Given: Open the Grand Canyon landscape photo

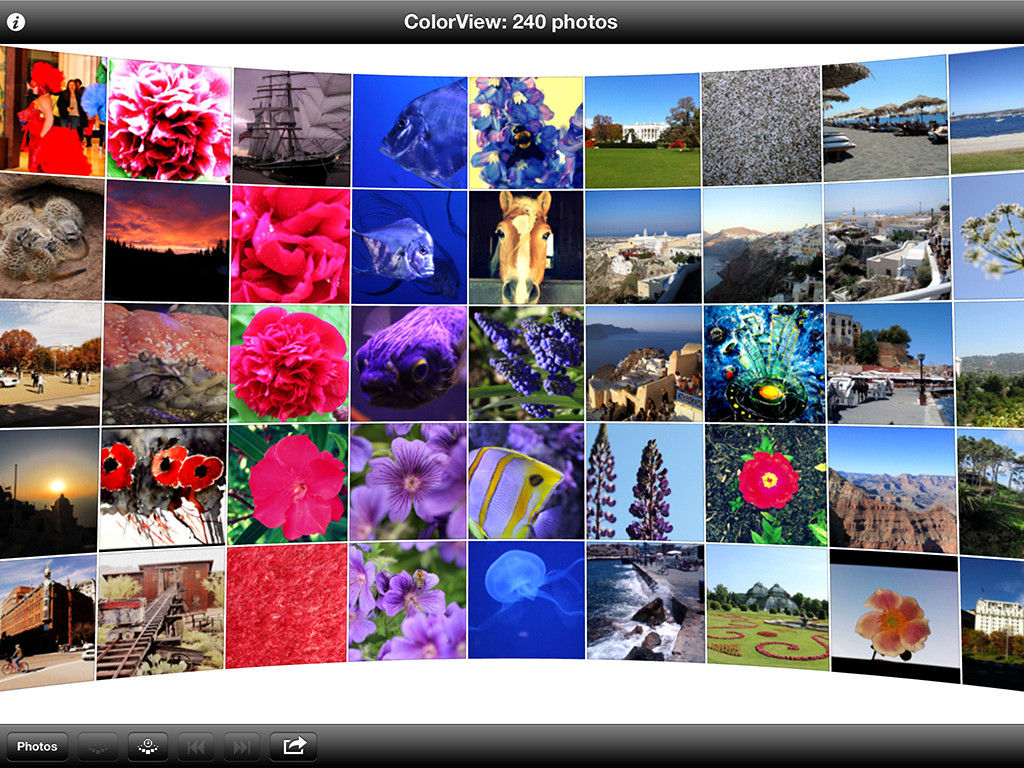Looking at the screenshot, I should pyautogui.click(x=892, y=490).
